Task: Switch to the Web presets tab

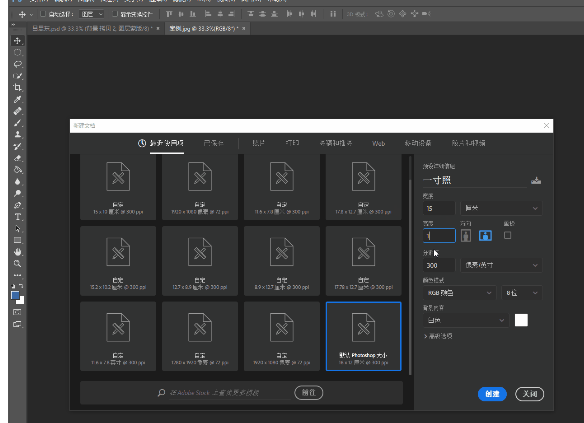Action: pyautogui.click(x=378, y=143)
